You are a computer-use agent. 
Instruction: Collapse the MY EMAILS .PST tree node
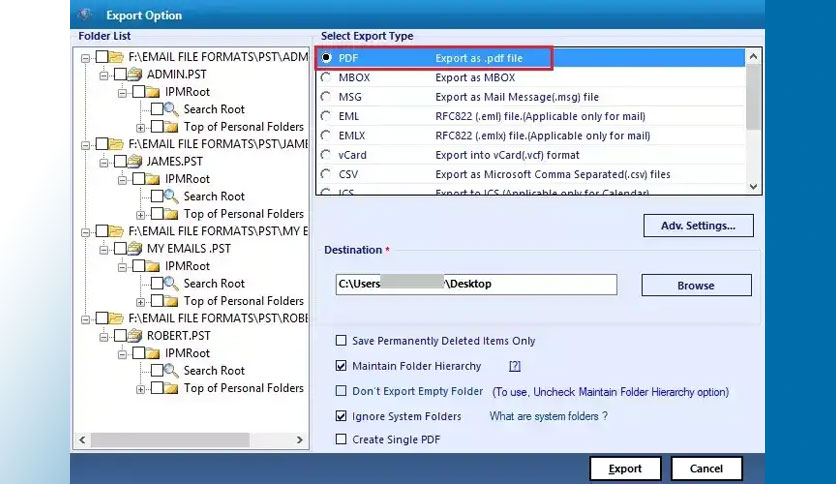pos(104,249)
